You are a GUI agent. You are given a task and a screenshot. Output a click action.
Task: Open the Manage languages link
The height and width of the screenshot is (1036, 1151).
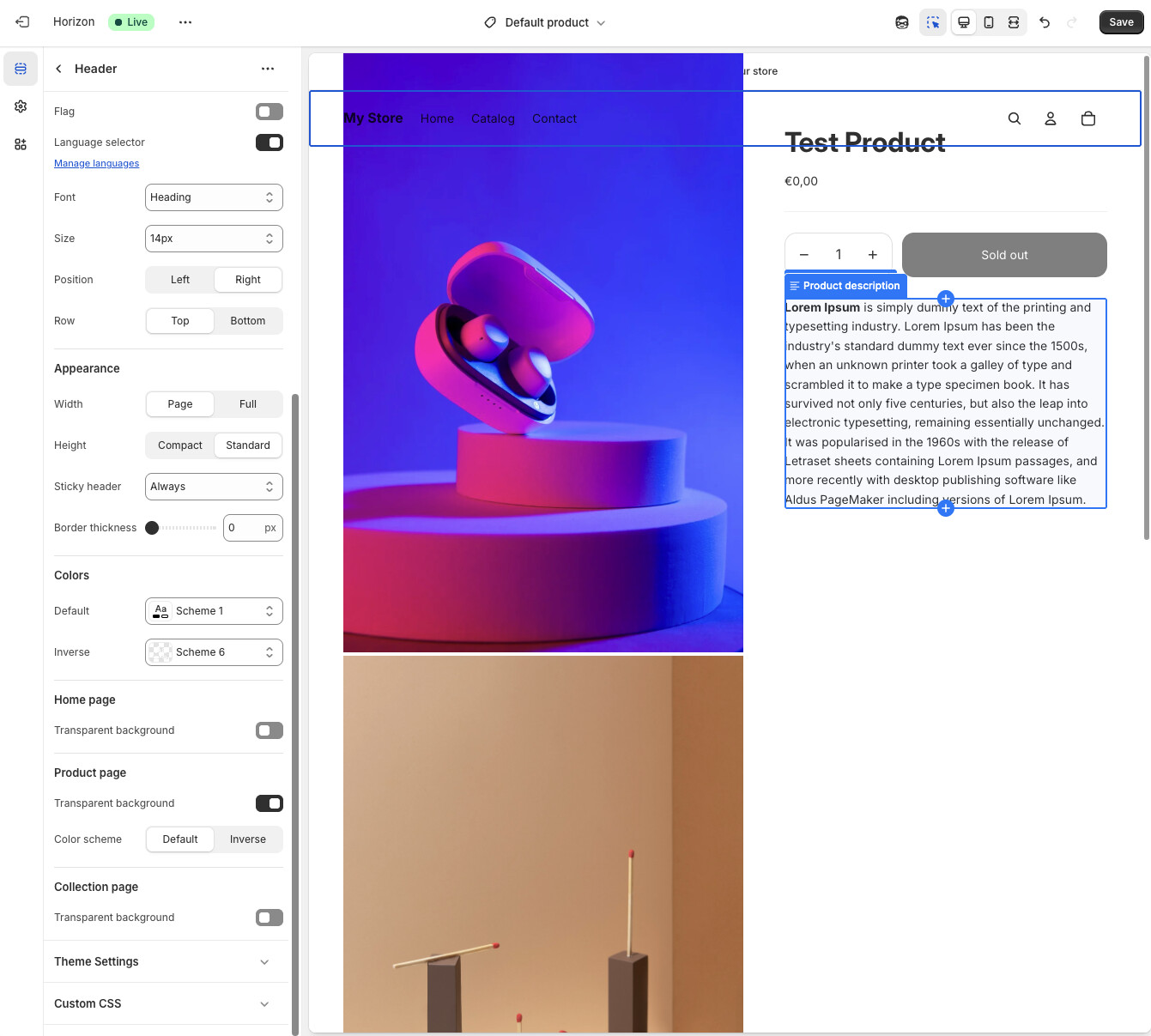click(96, 164)
